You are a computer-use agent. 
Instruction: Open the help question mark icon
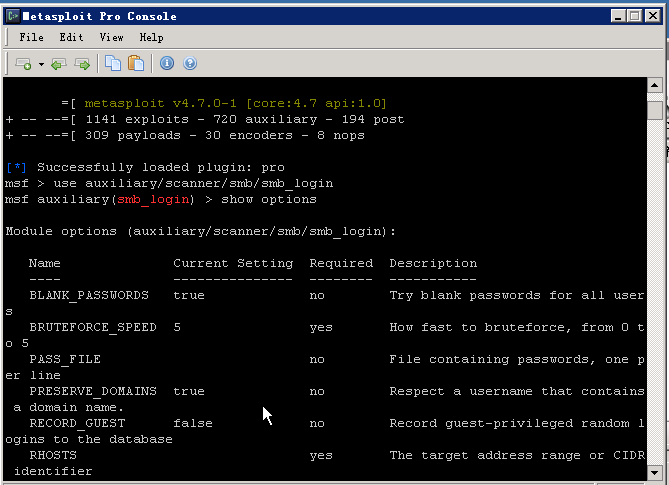coord(190,63)
